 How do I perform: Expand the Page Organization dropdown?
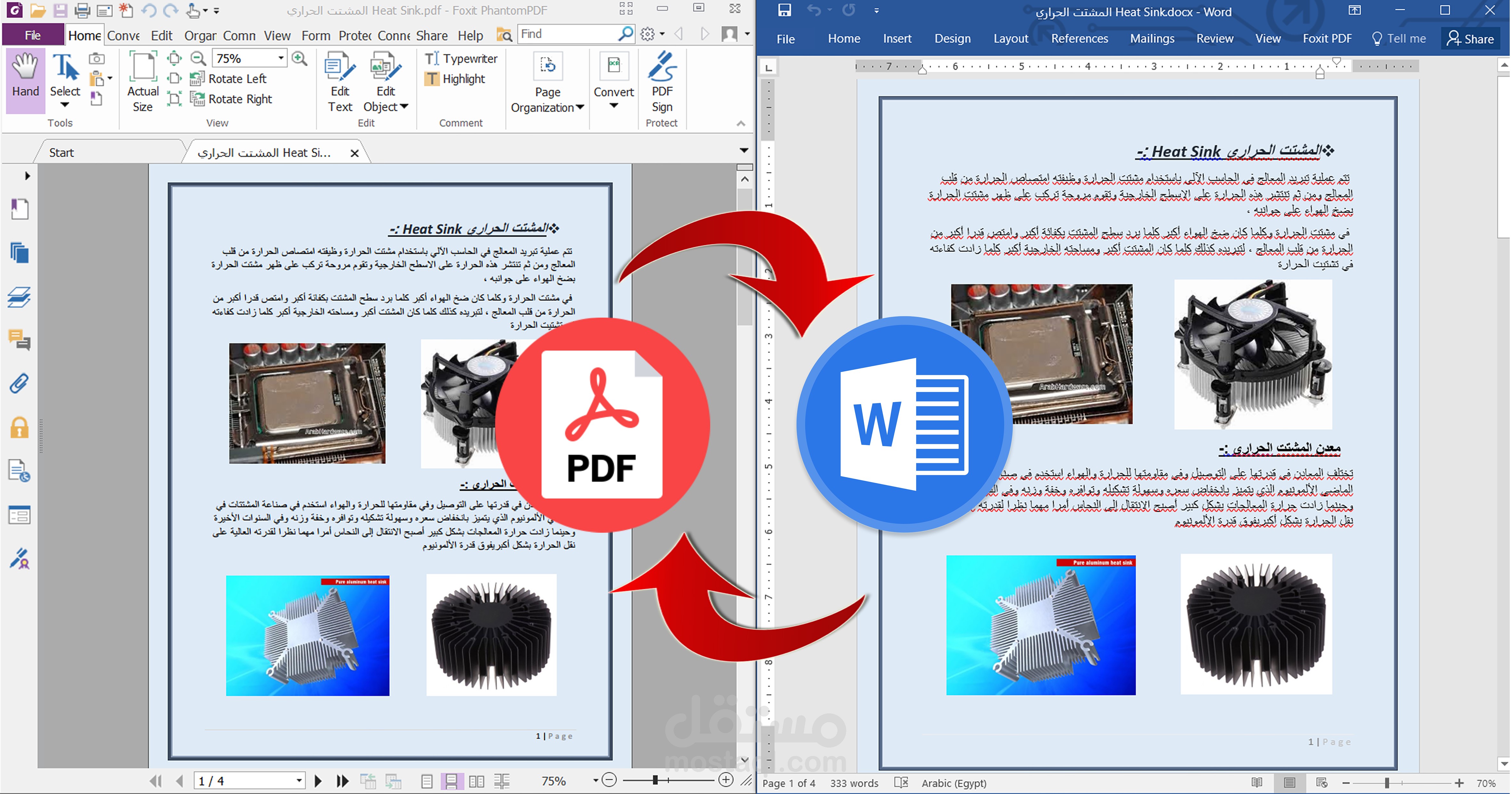coord(580,107)
